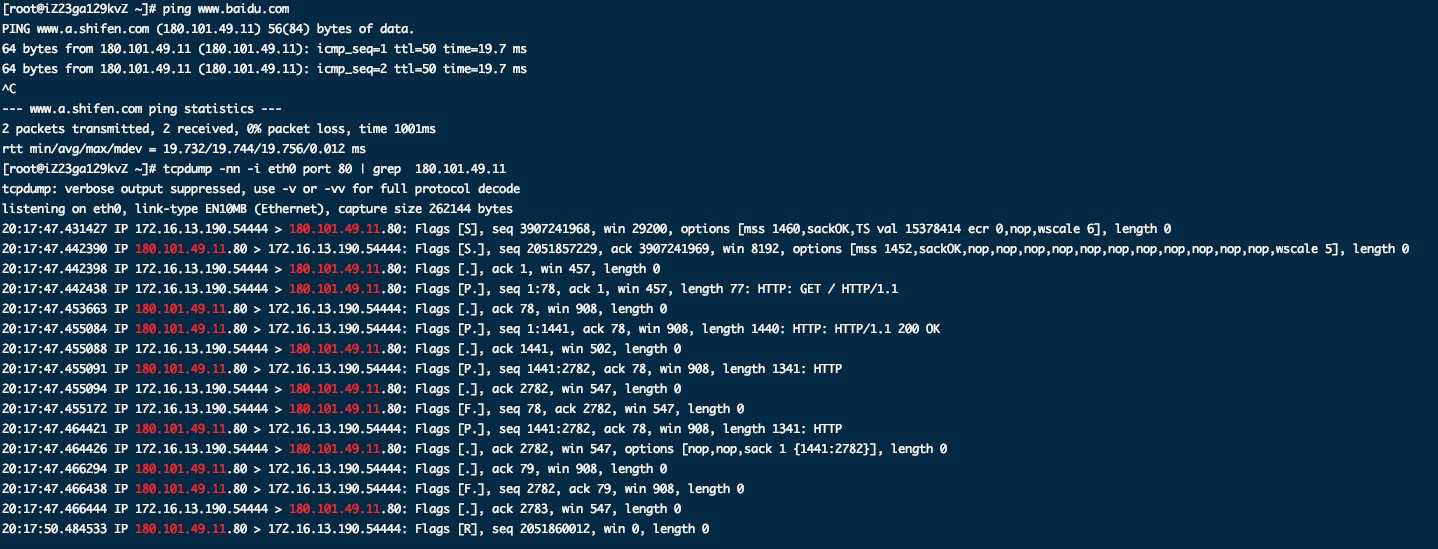Click the ping statistics separator line
Screen dimensions: 1438x549
point(142,108)
